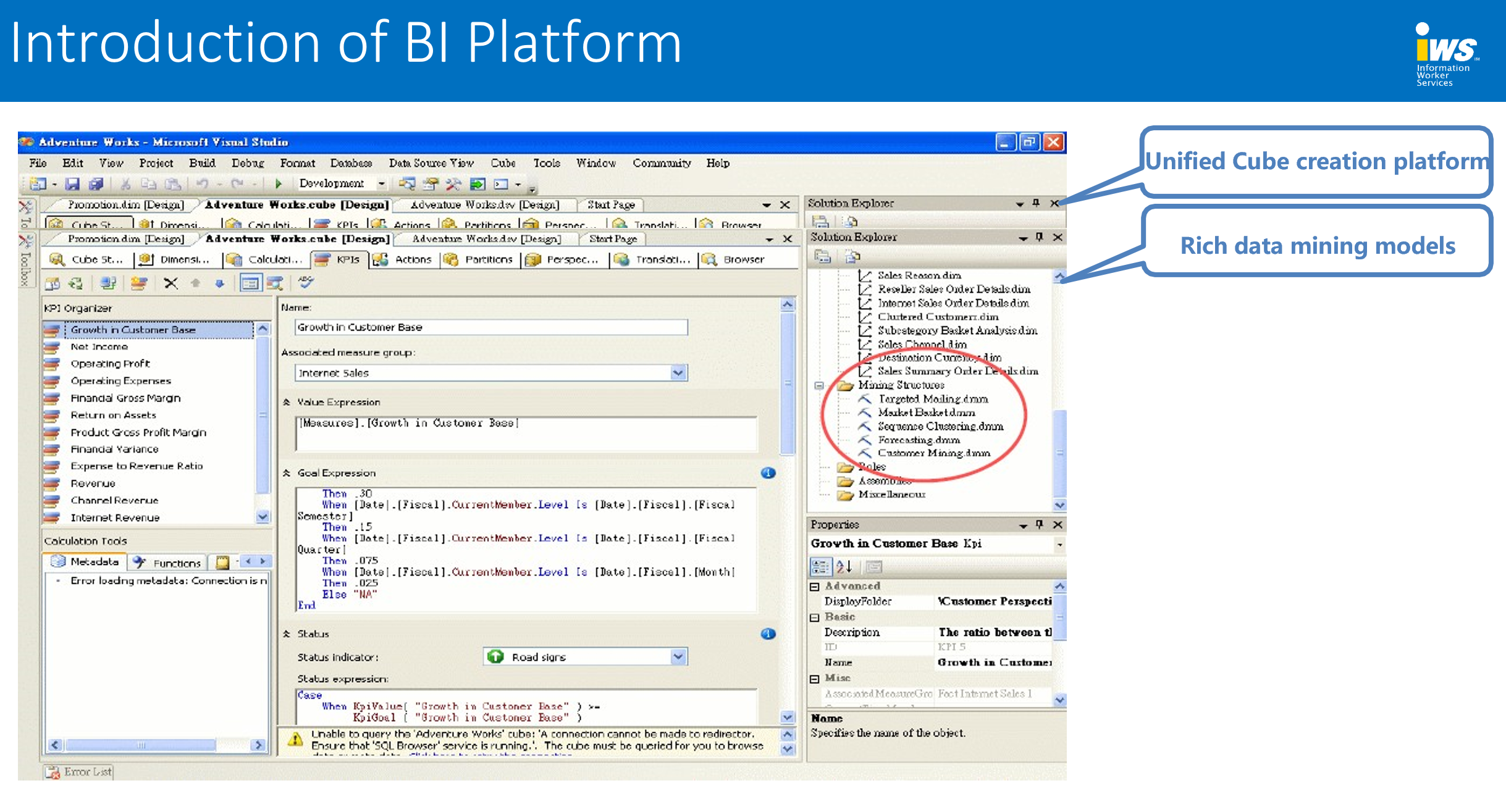Image resolution: width=1506 pixels, height=812 pixels.
Task: Open the Cube menu
Action: click(503, 163)
